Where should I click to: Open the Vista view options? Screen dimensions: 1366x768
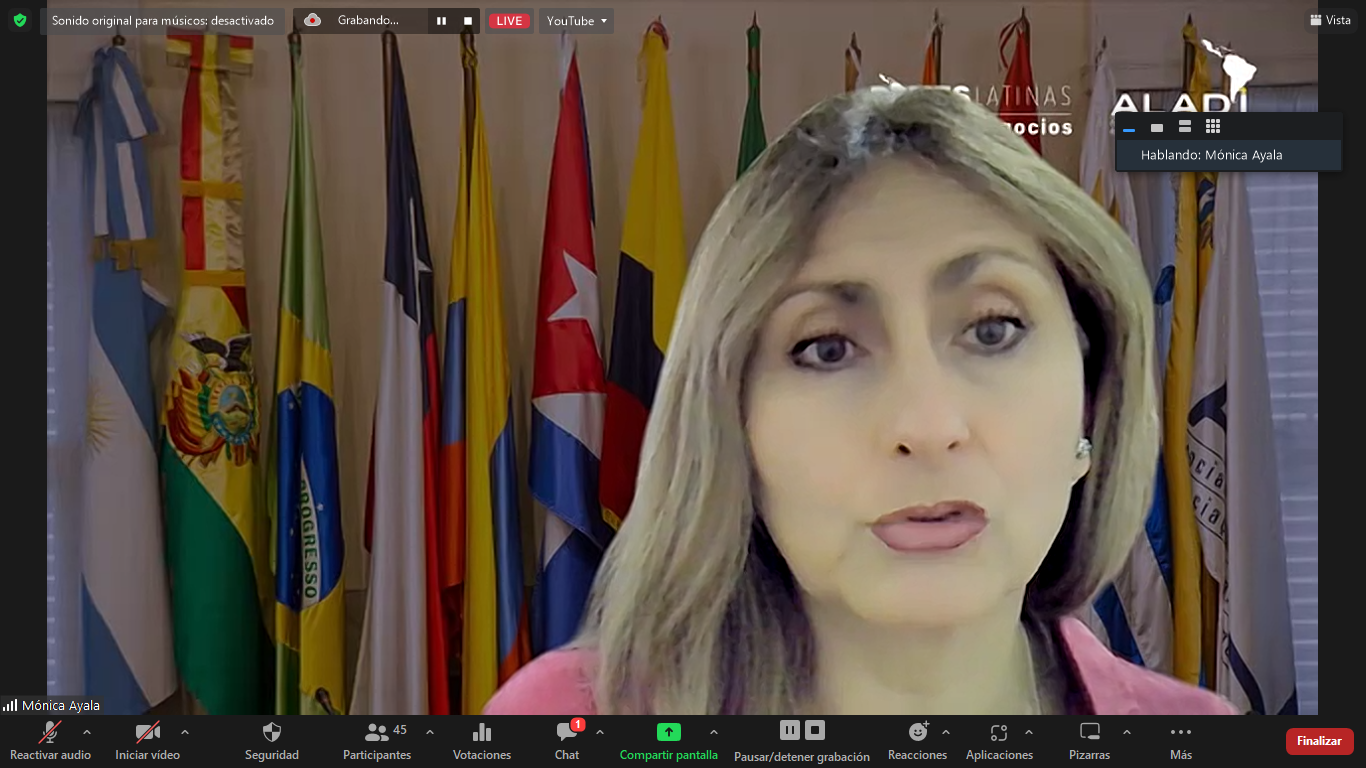(1330, 20)
